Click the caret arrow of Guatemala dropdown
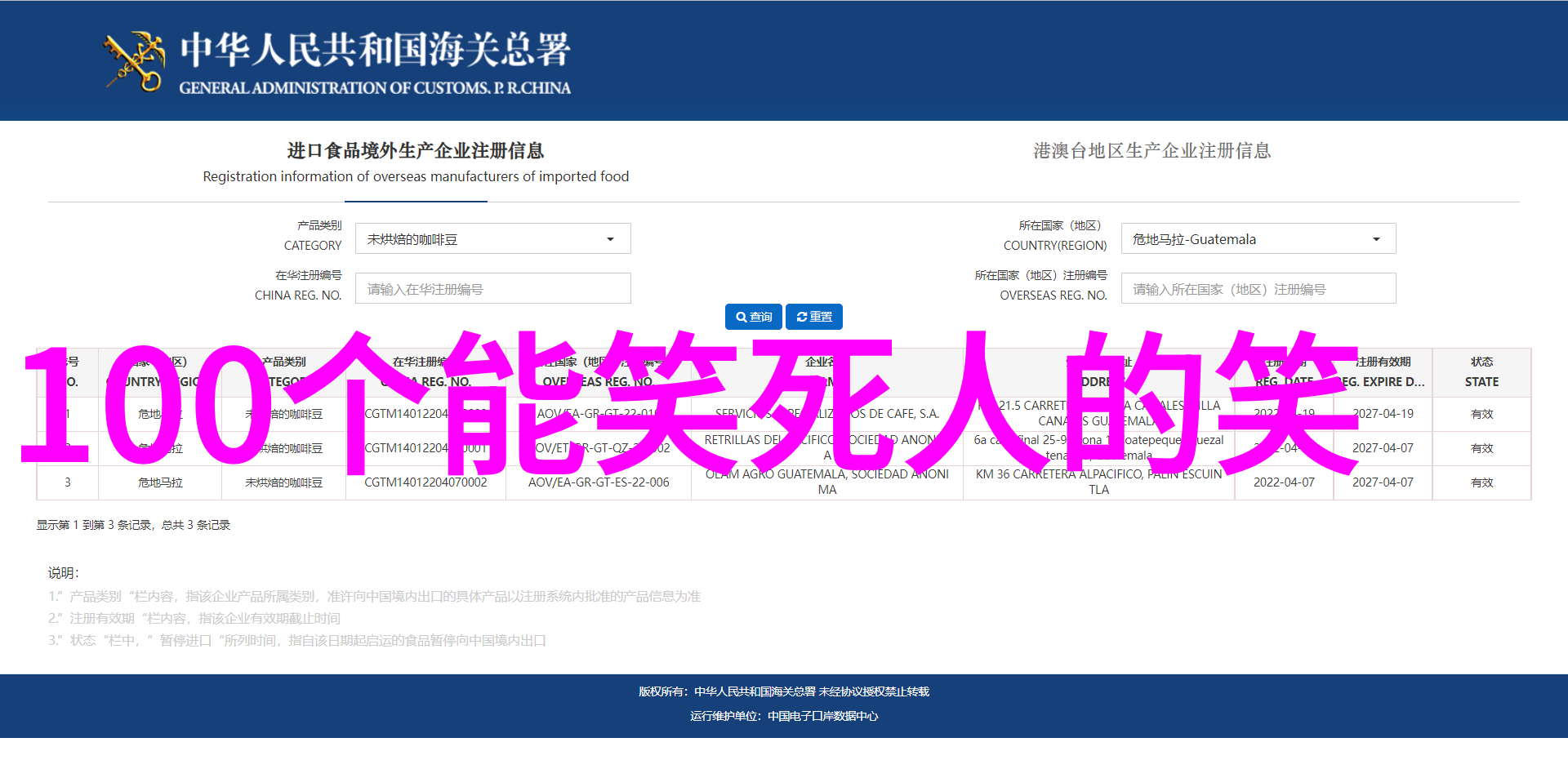Image resolution: width=1568 pixels, height=769 pixels. 1376,239
